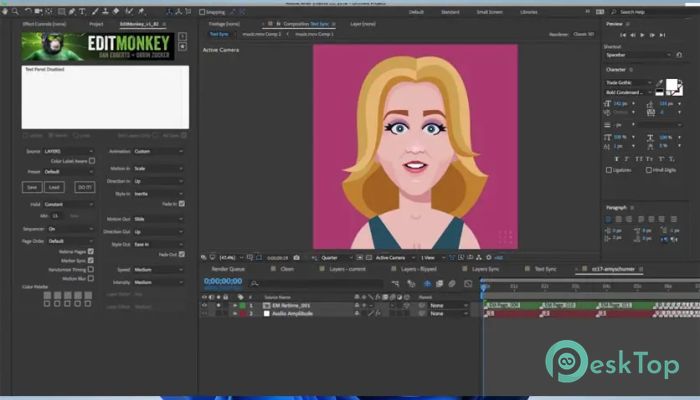Select the Roto Brush tool
This screenshot has width=700, height=400.
pos(129,12)
